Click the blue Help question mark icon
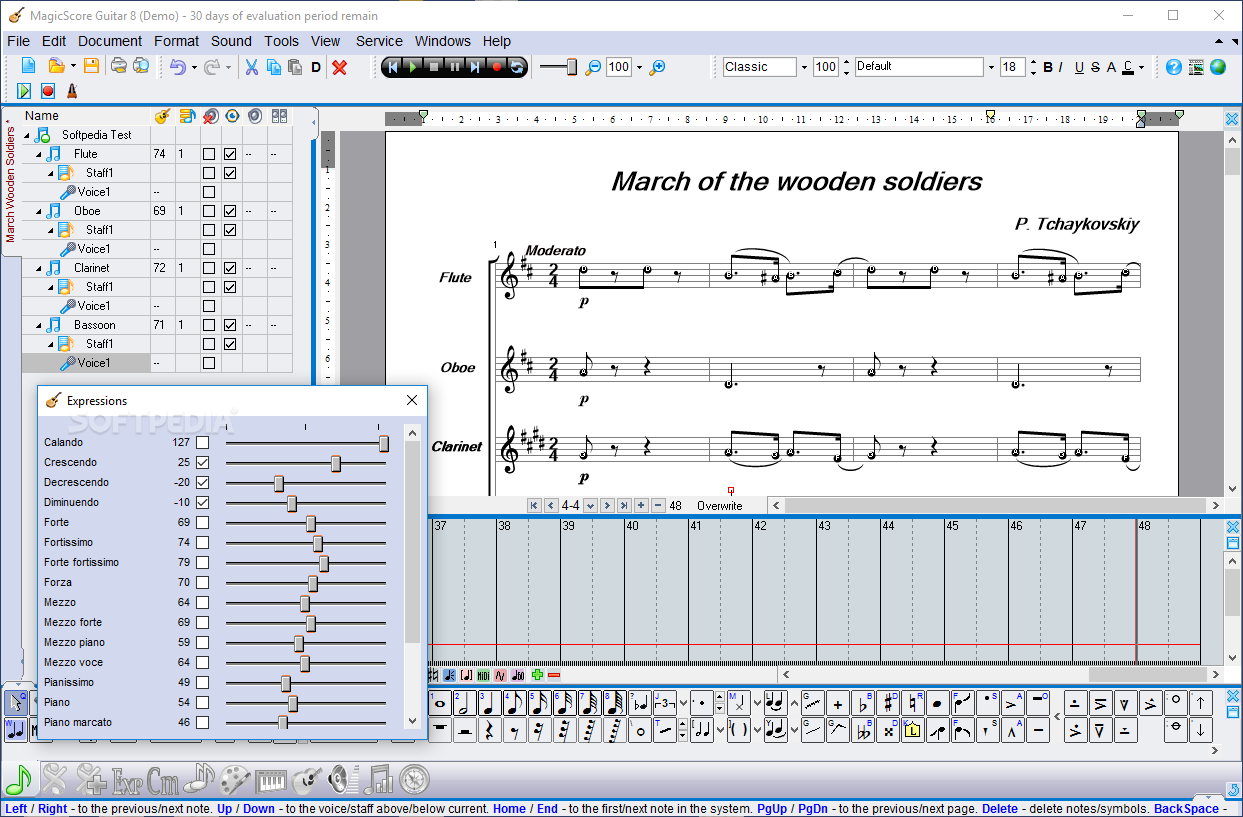This screenshot has height=817, width=1243. 1173,67
